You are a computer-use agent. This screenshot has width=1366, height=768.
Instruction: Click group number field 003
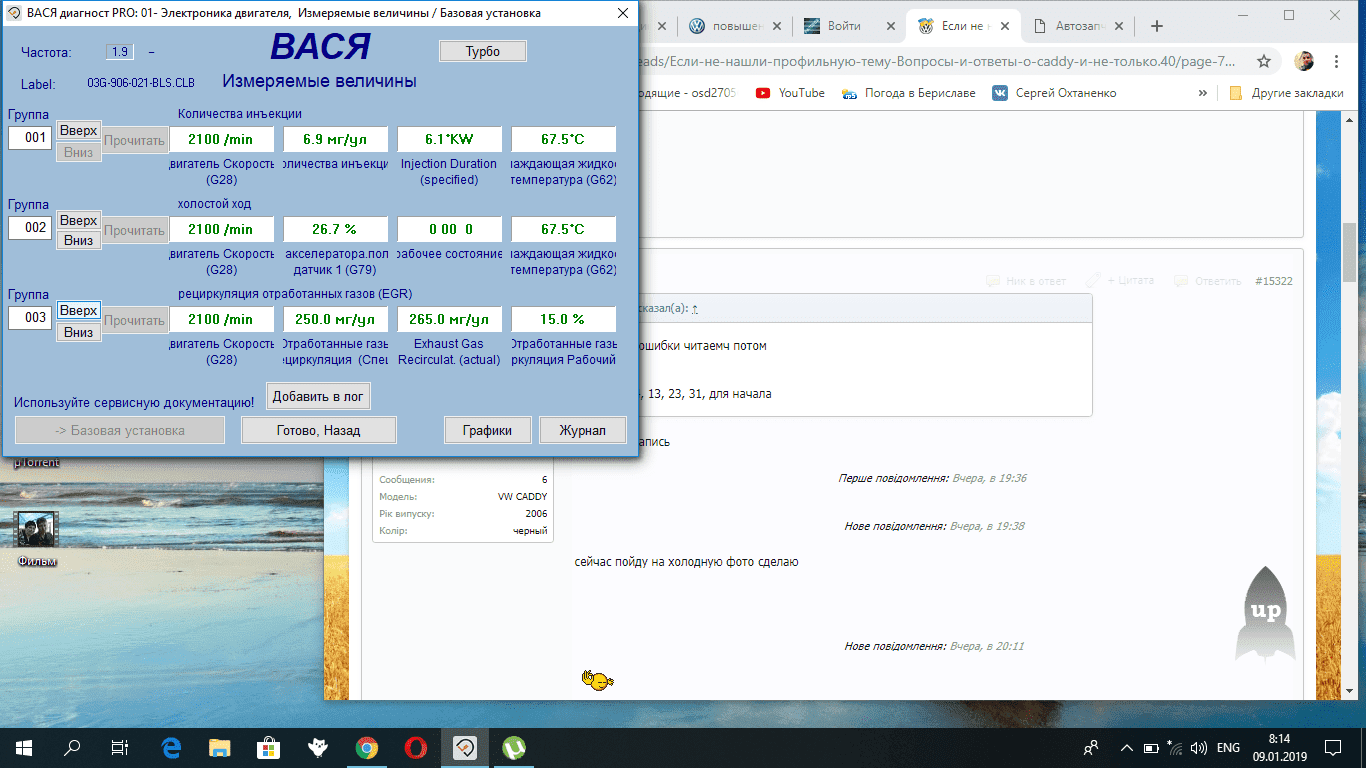(30, 318)
